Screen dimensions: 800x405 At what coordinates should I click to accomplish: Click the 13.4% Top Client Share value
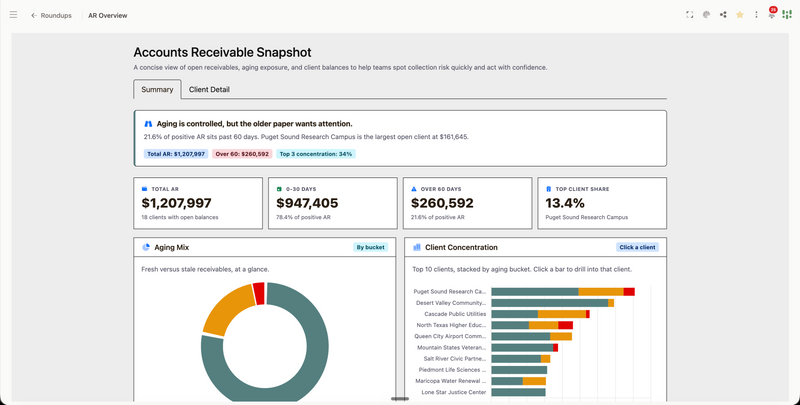point(565,203)
